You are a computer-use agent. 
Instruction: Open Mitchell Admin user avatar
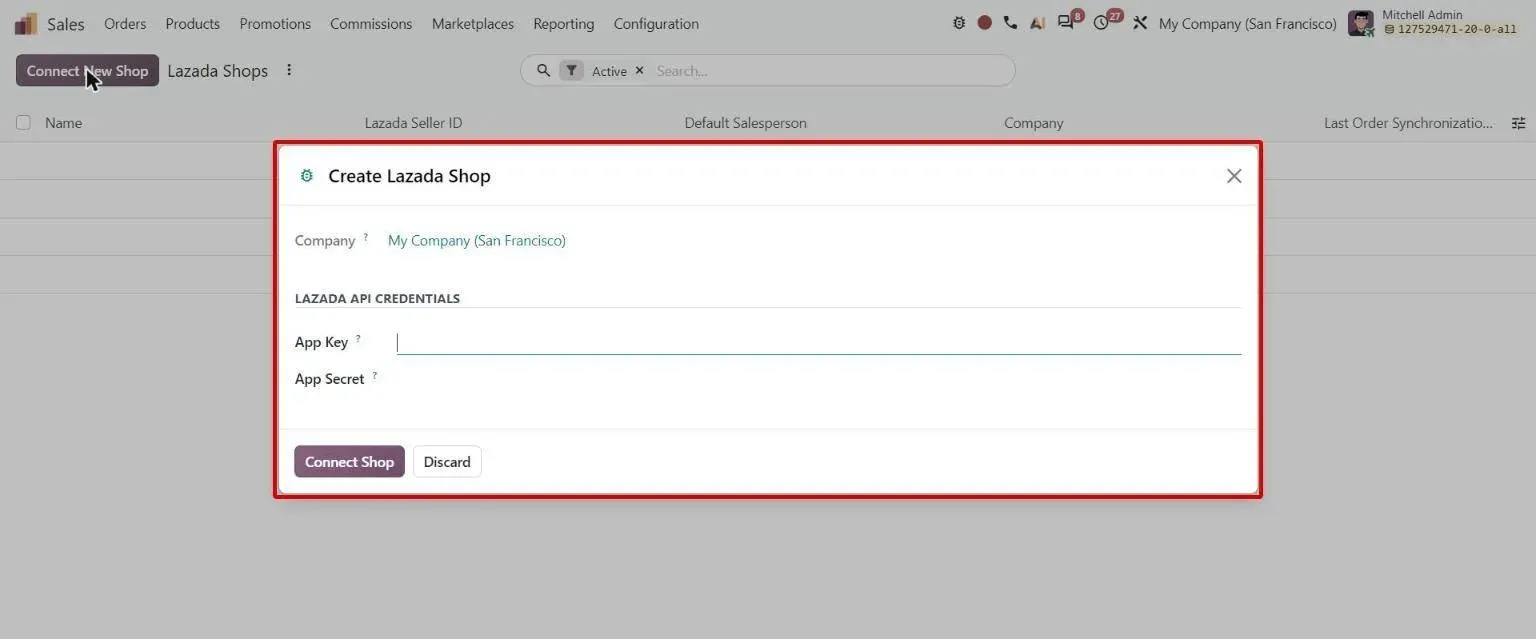[1360, 23]
